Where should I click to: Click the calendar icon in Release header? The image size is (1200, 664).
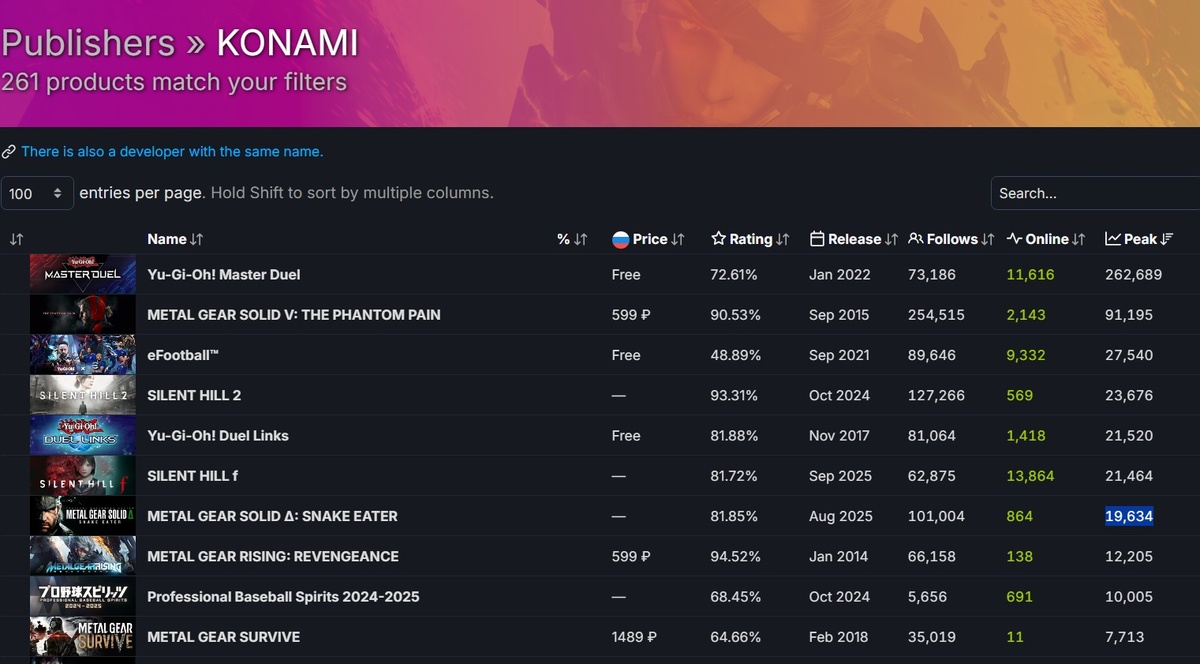(x=817, y=239)
